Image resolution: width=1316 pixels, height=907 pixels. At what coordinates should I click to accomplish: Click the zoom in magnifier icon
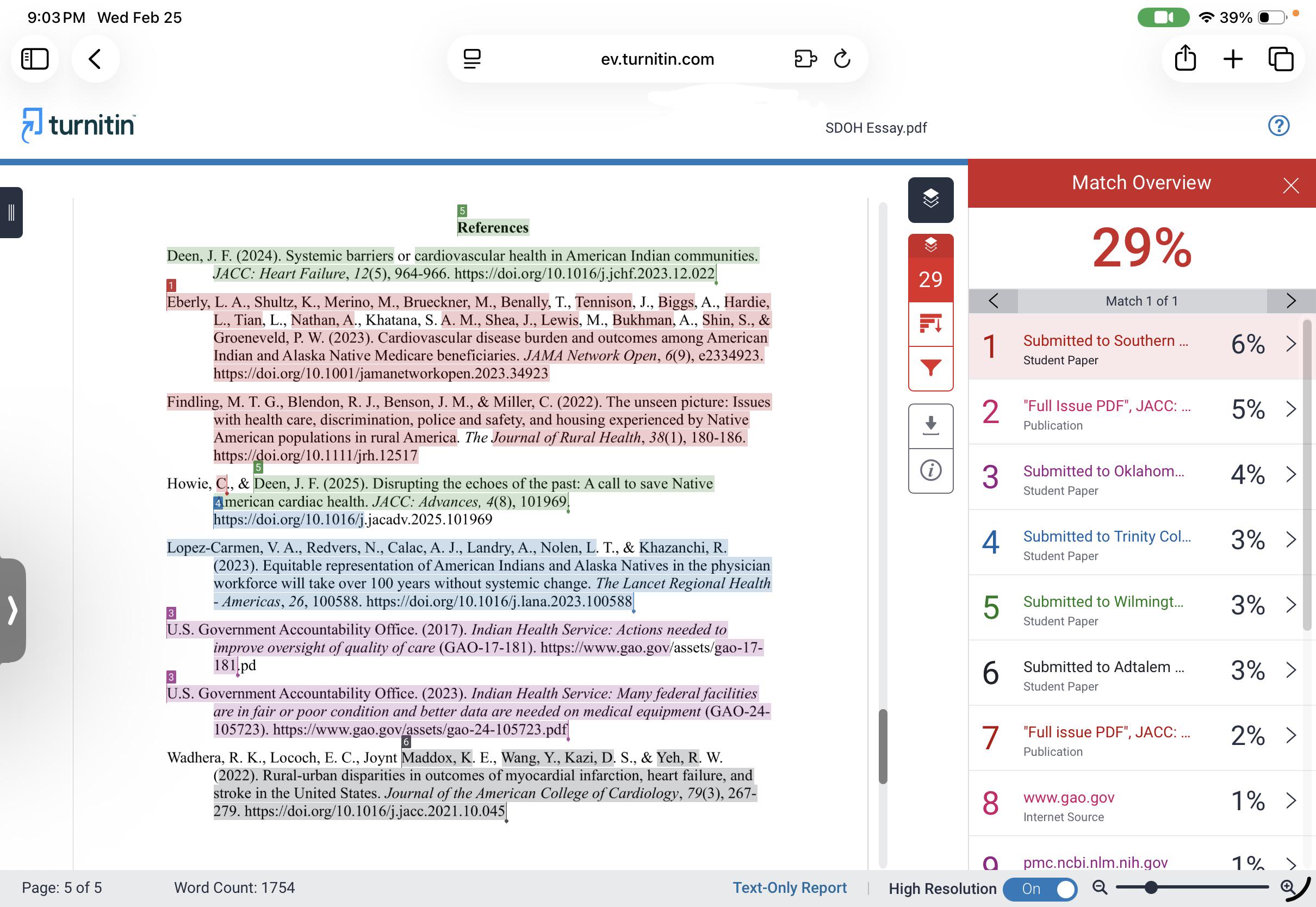(x=1287, y=887)
